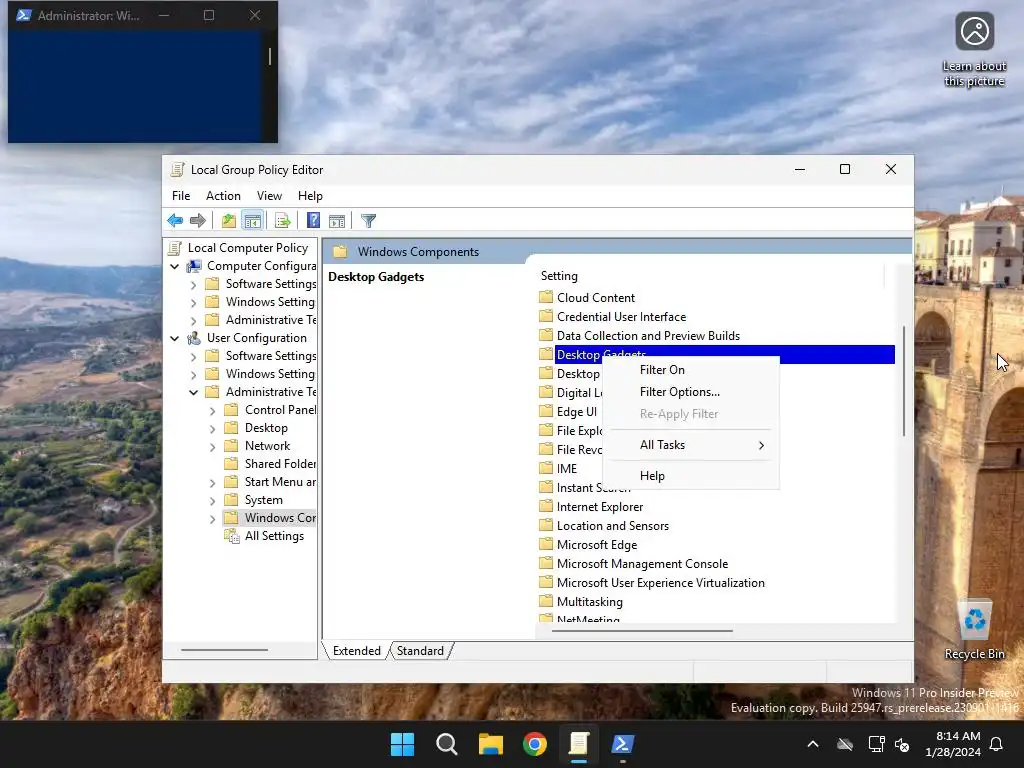Open File Explorer from the taskbar

(490, 744)
